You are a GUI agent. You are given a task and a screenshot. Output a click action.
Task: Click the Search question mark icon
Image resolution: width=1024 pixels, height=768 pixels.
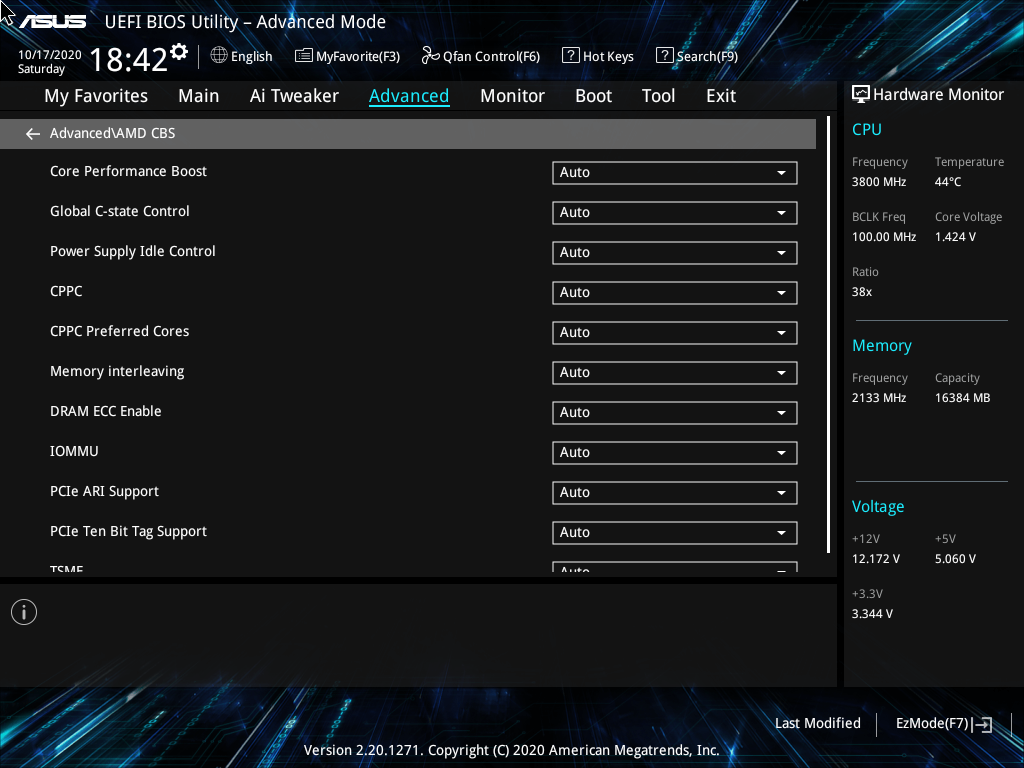(664, 56)
